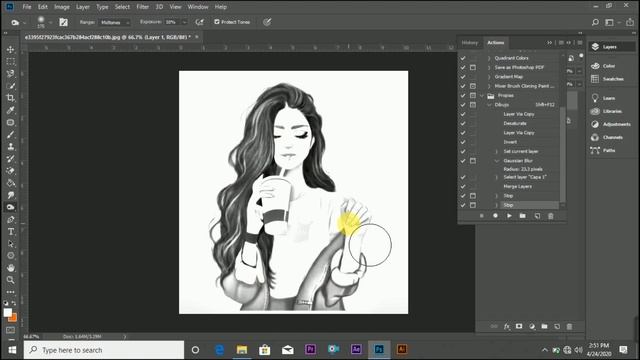The image size is (640, 360).
Task: Select the Type tool
Action: (11, 231)
